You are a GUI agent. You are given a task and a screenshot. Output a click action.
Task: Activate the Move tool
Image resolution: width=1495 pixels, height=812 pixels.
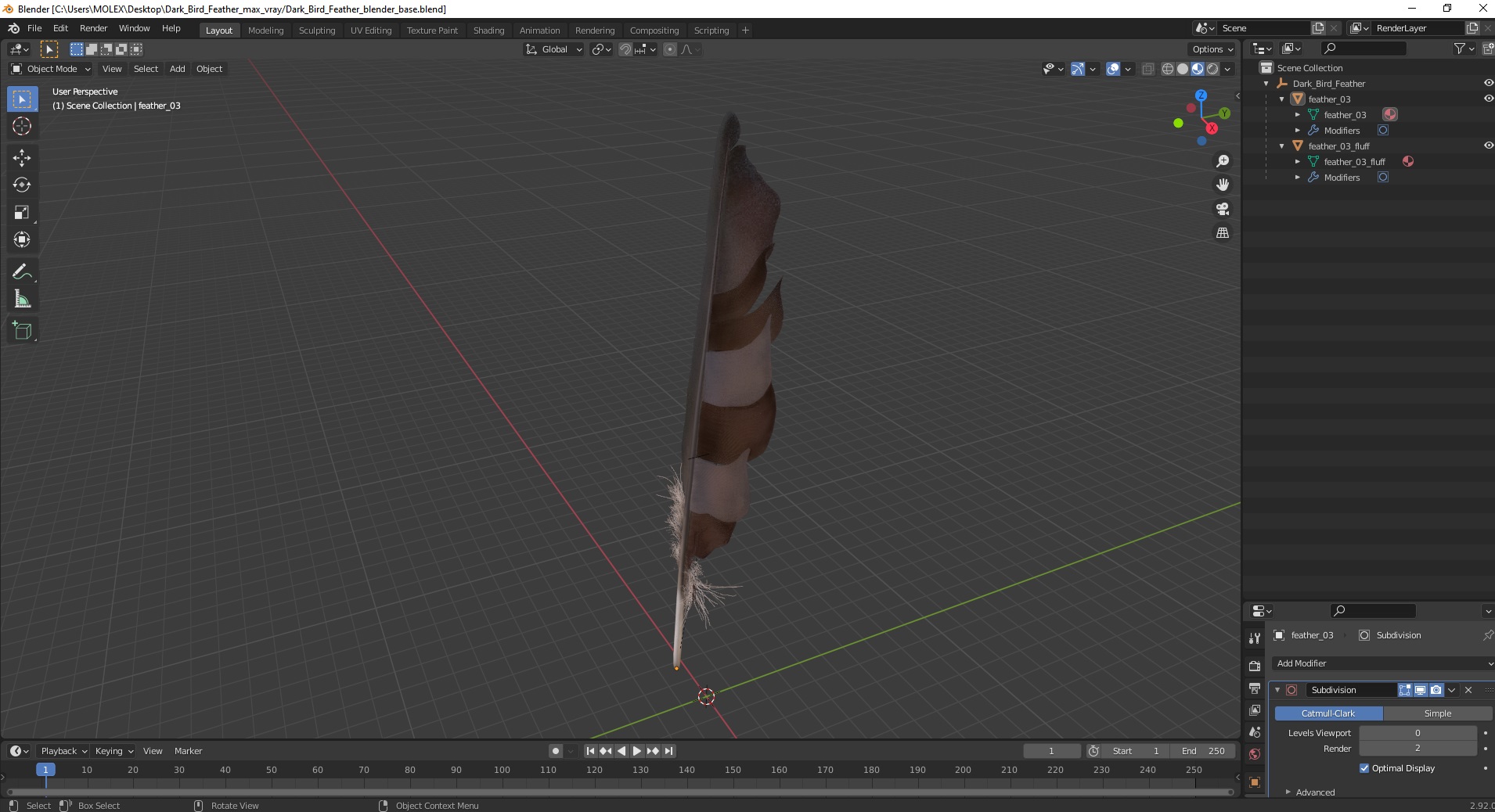coord(22,157)
